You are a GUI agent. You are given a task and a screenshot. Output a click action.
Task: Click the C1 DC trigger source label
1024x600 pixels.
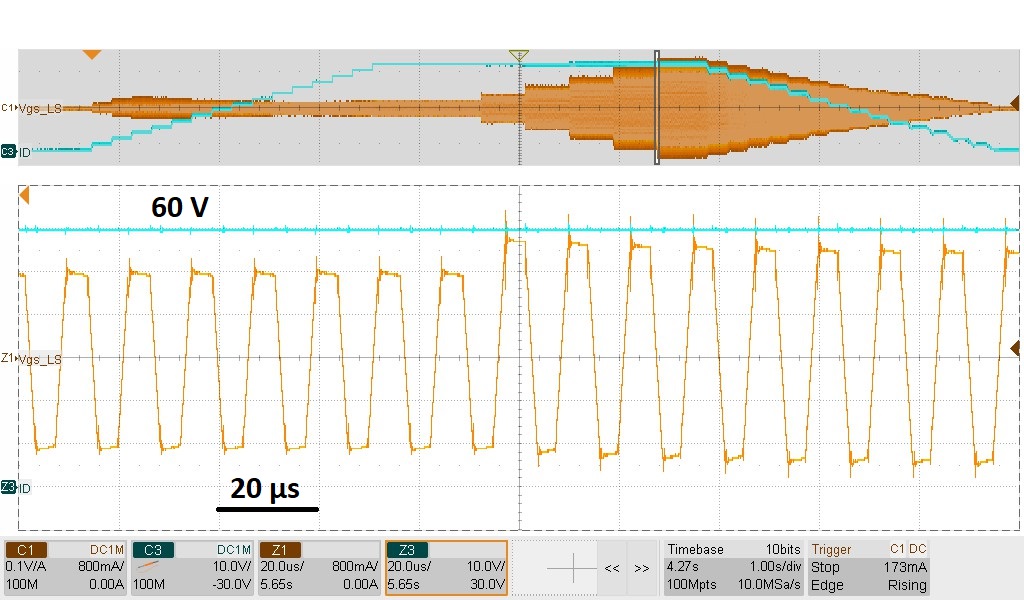pos(908,549)
